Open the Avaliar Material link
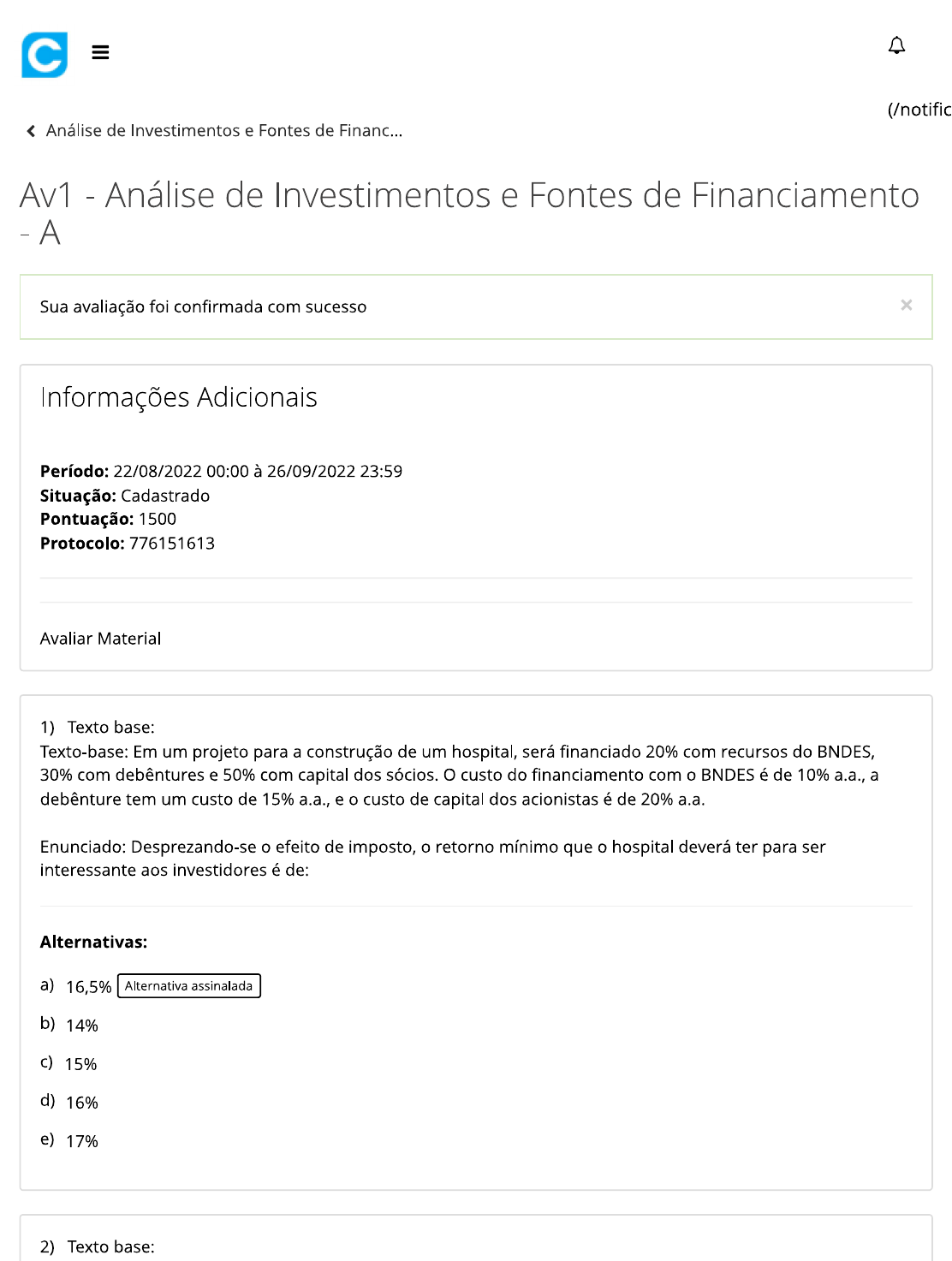Screen dimensions: 952x1261 pyautogui.click(x=100, y=639)
